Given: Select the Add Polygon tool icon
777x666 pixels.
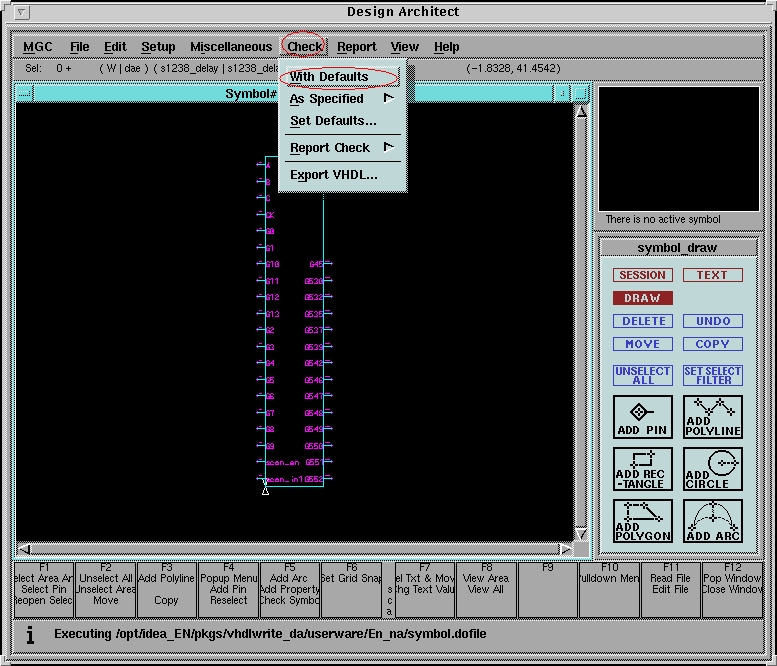Looking at the screenshot, I should tap(642, 520).
